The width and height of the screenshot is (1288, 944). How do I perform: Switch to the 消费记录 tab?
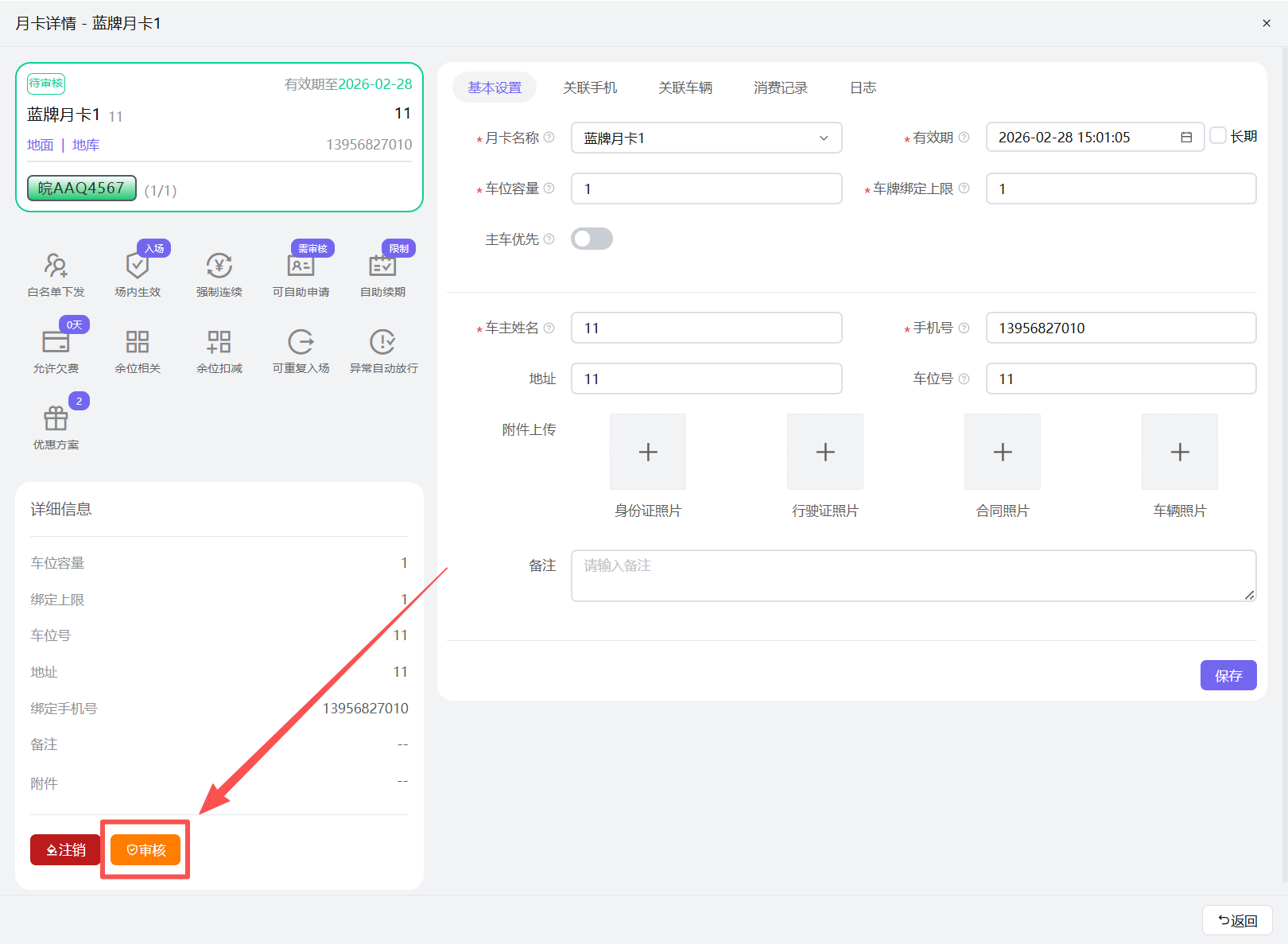[x=779, y=87]
